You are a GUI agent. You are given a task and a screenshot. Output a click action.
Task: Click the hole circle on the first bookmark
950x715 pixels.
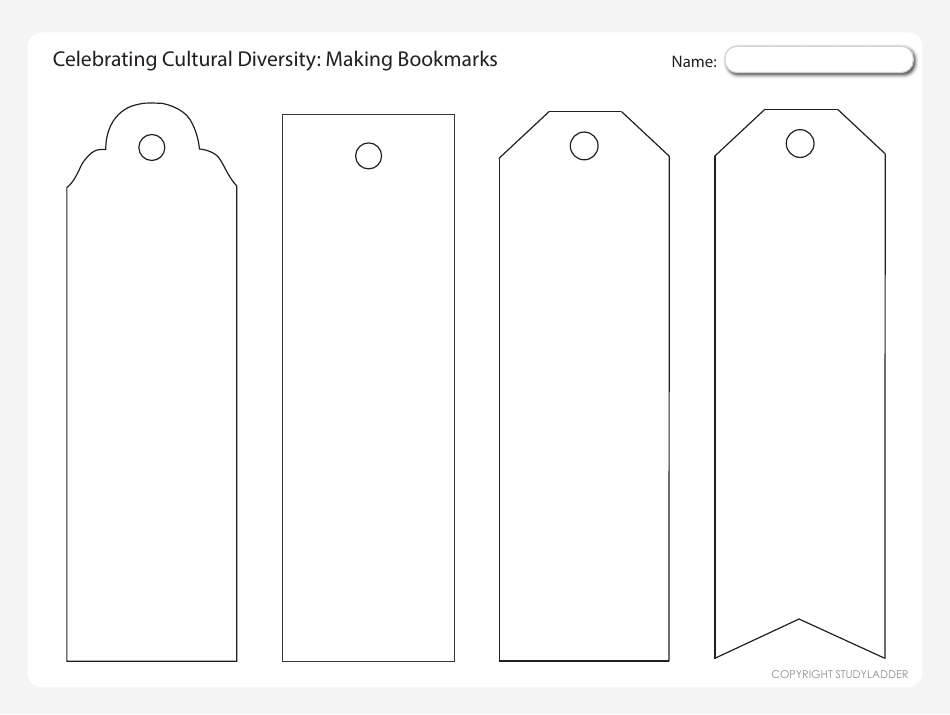(x=151, y=147)
